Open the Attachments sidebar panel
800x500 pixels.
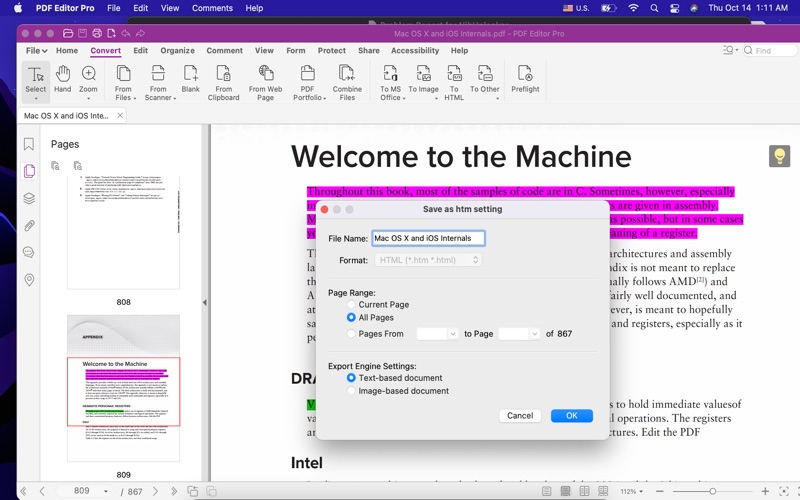point(29,226)
